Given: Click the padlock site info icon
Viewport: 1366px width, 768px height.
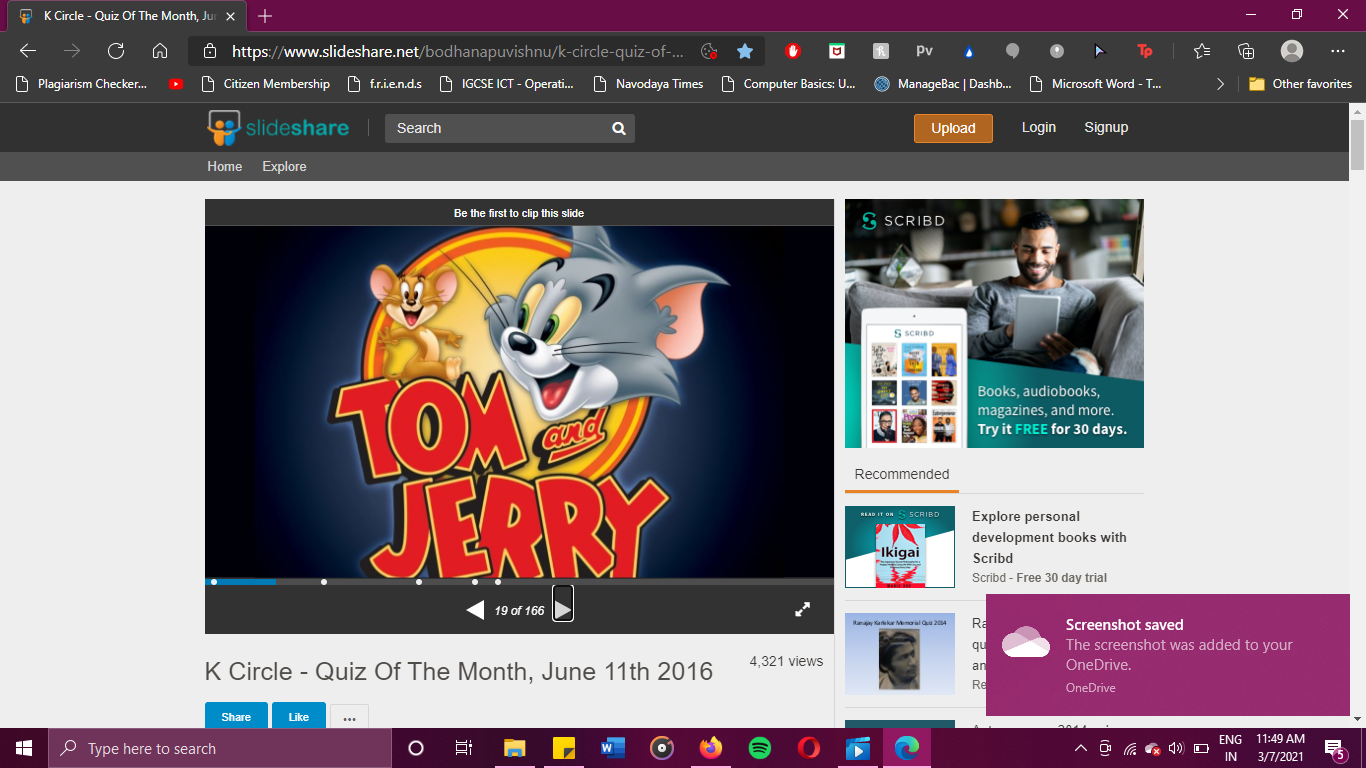Looking at the screenshot, I should coord(209,51).
